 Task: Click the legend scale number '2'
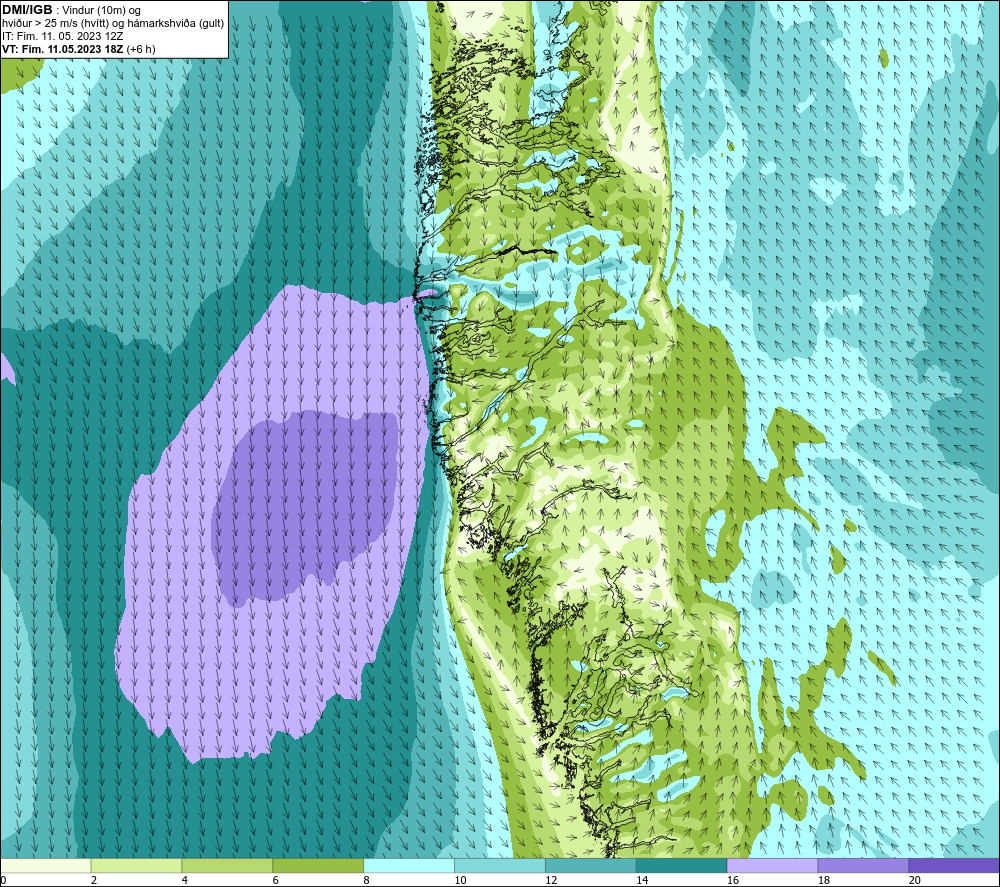click(x=94, y=881)
